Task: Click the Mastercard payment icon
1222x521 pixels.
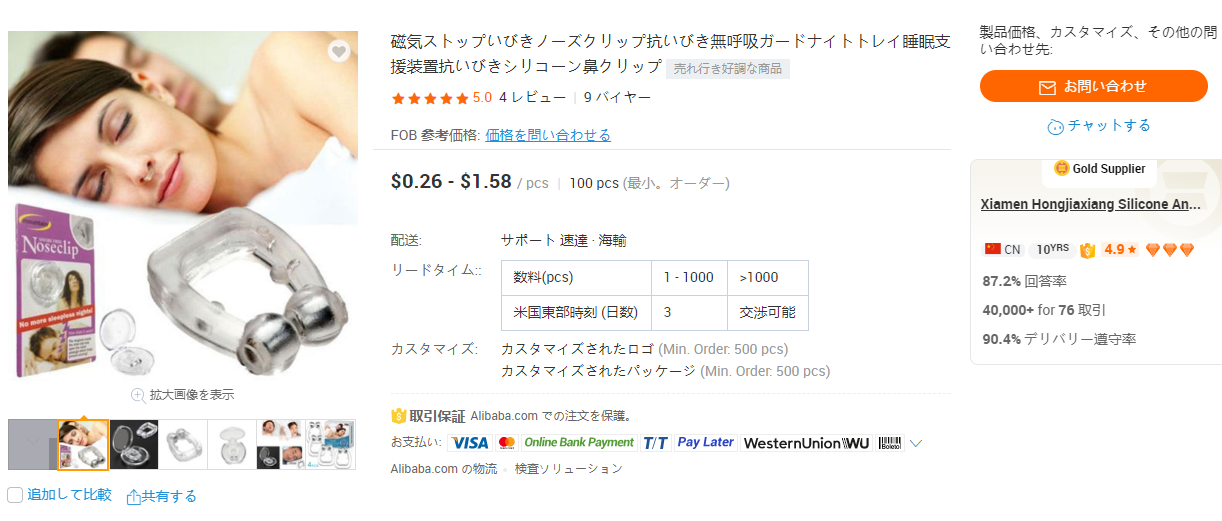Action: (x=506, y=443)
